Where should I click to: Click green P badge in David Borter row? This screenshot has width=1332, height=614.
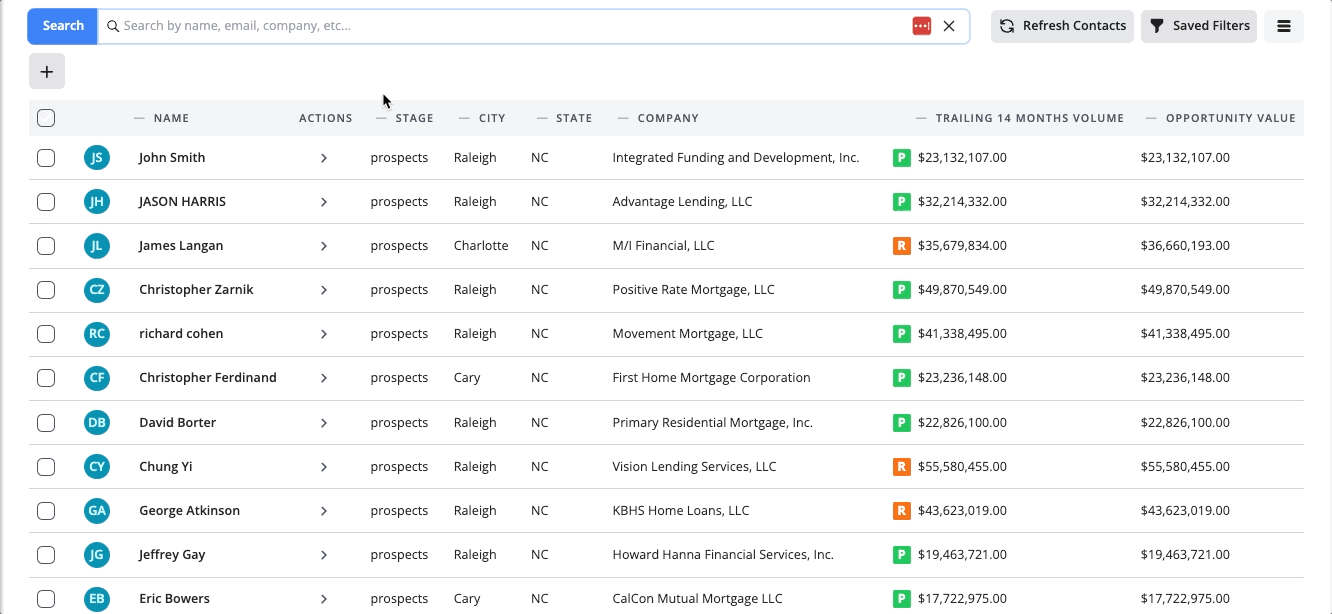tap(902, 422)
